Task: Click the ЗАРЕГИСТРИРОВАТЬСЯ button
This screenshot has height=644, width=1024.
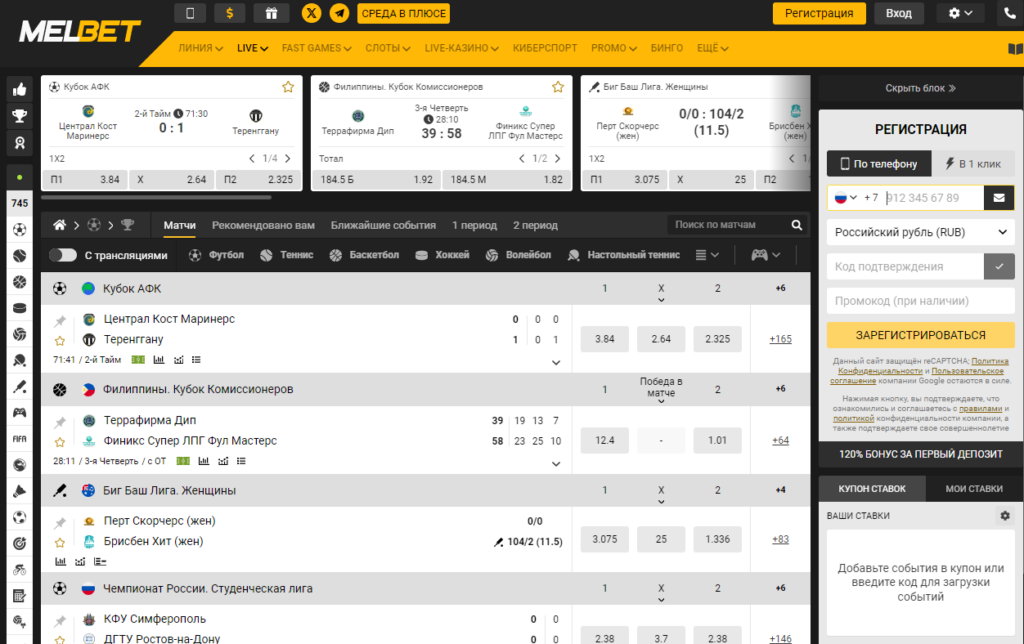Action: pyautogui.click(x=921, y=335)
